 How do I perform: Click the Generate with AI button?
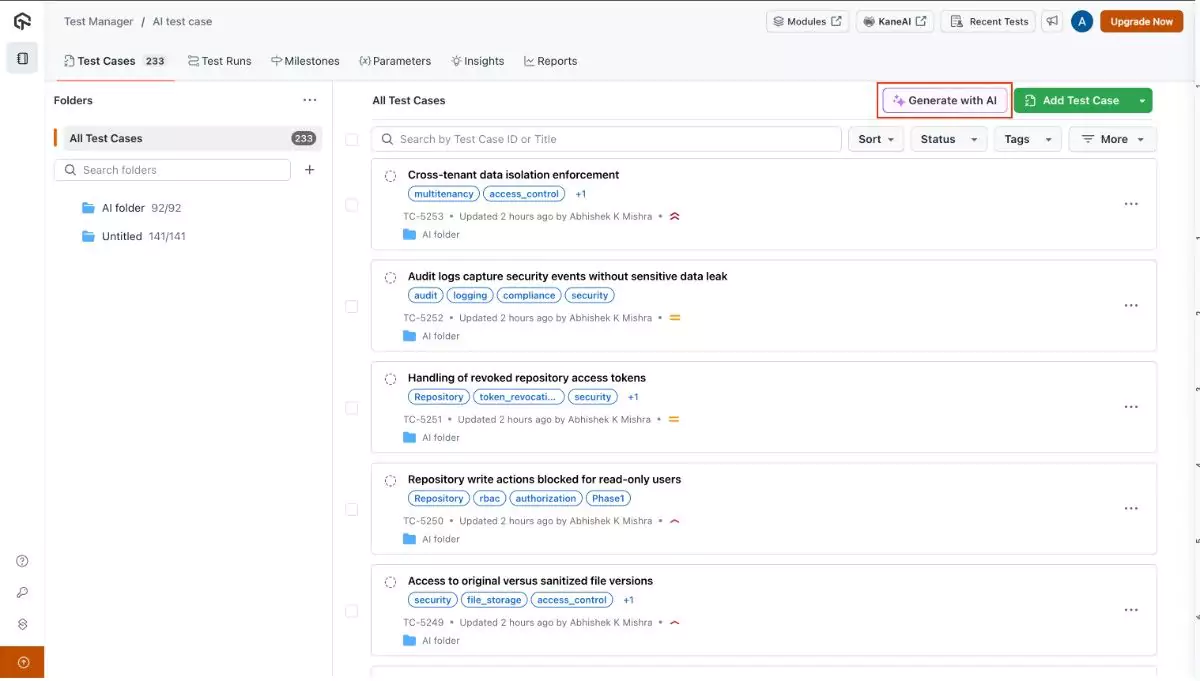[x=943, y=100]
